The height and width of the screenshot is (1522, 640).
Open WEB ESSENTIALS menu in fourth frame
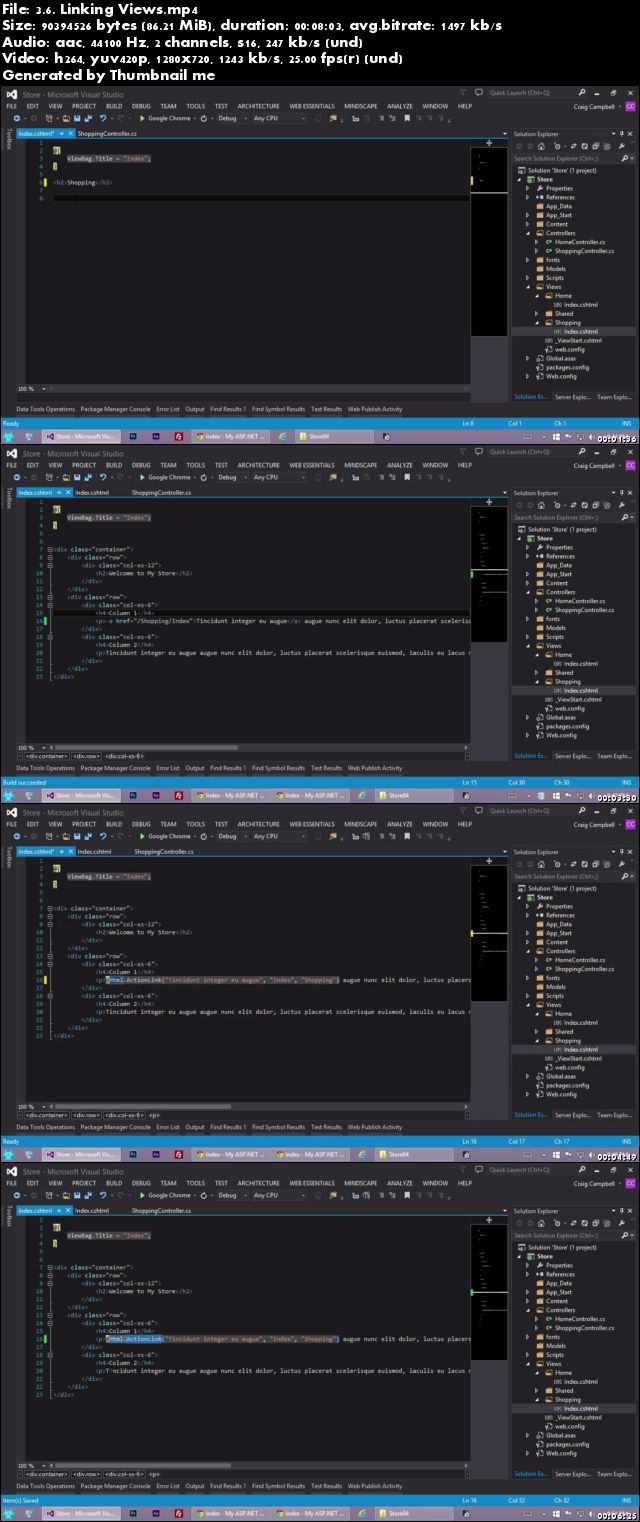click(312, 1183)
